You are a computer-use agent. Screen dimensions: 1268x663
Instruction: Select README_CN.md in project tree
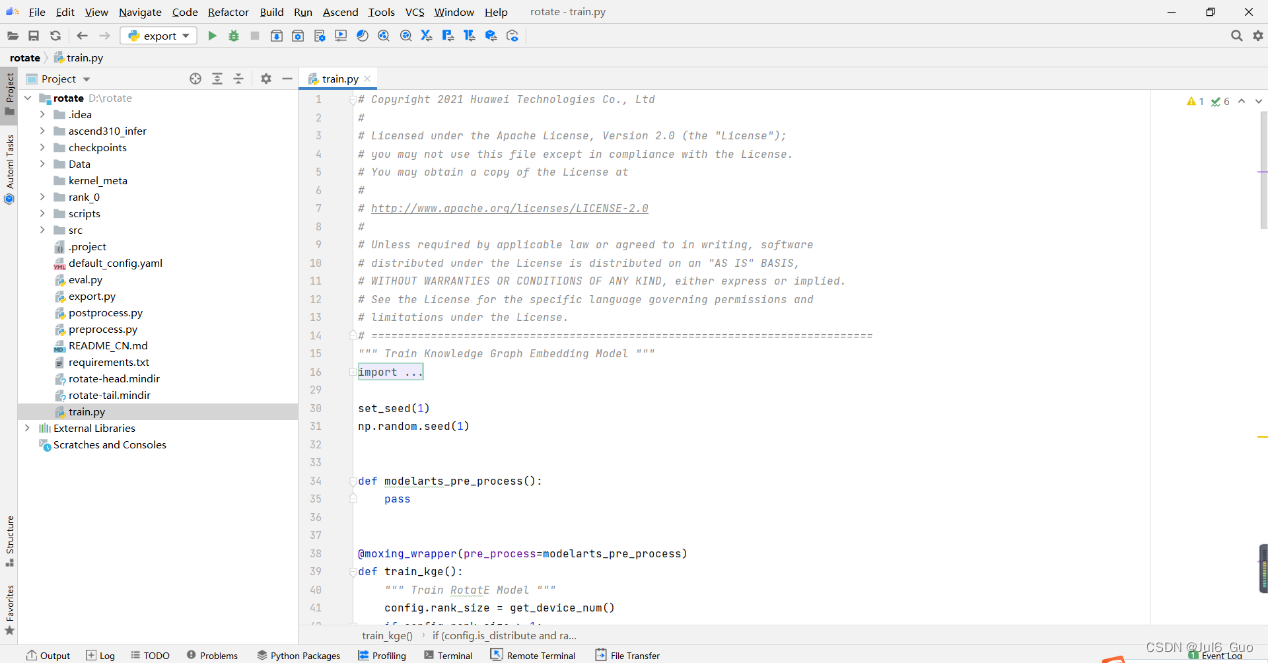click(108, 346)
